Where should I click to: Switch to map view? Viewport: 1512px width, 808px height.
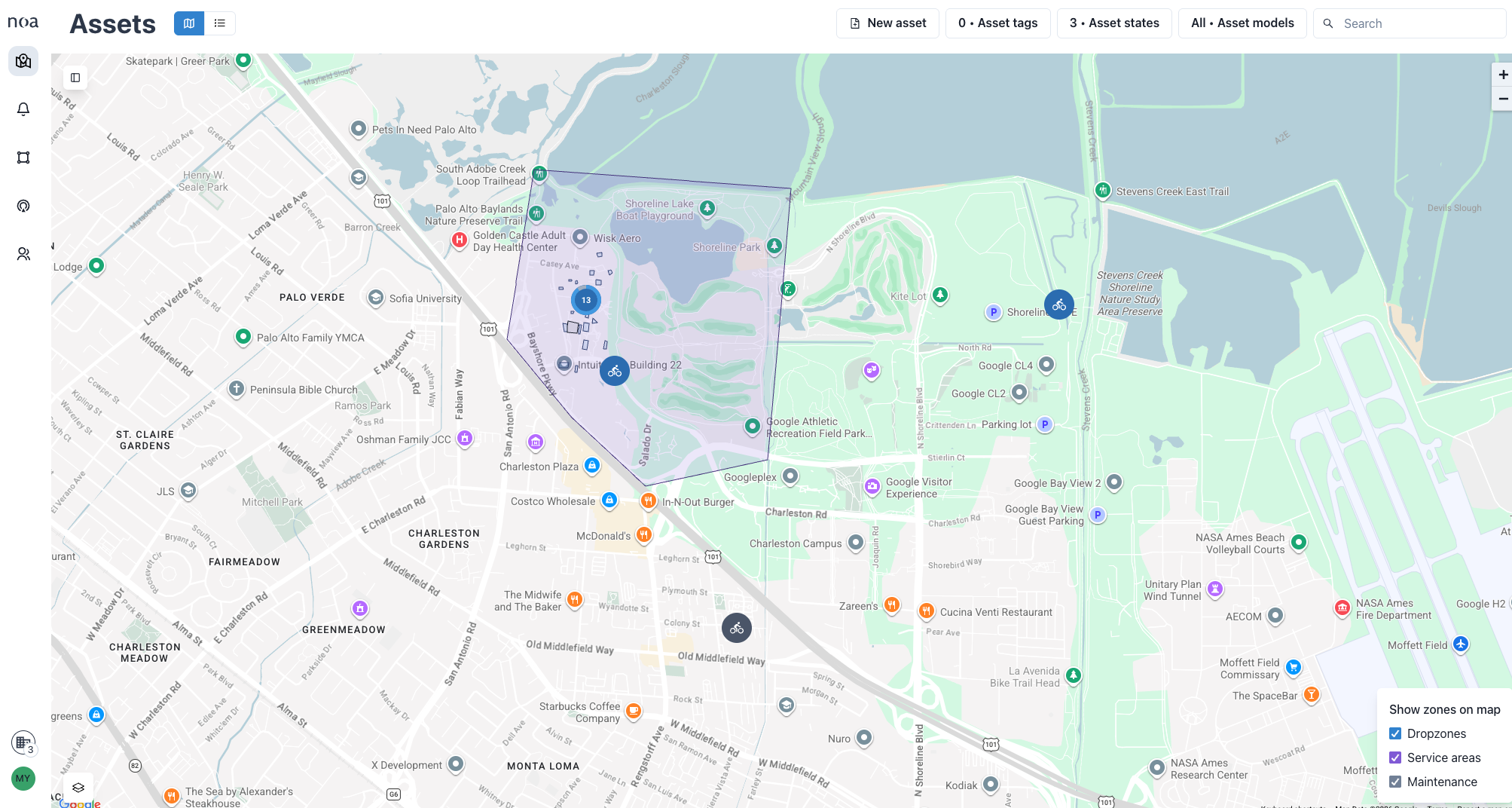tap(189, 23)
